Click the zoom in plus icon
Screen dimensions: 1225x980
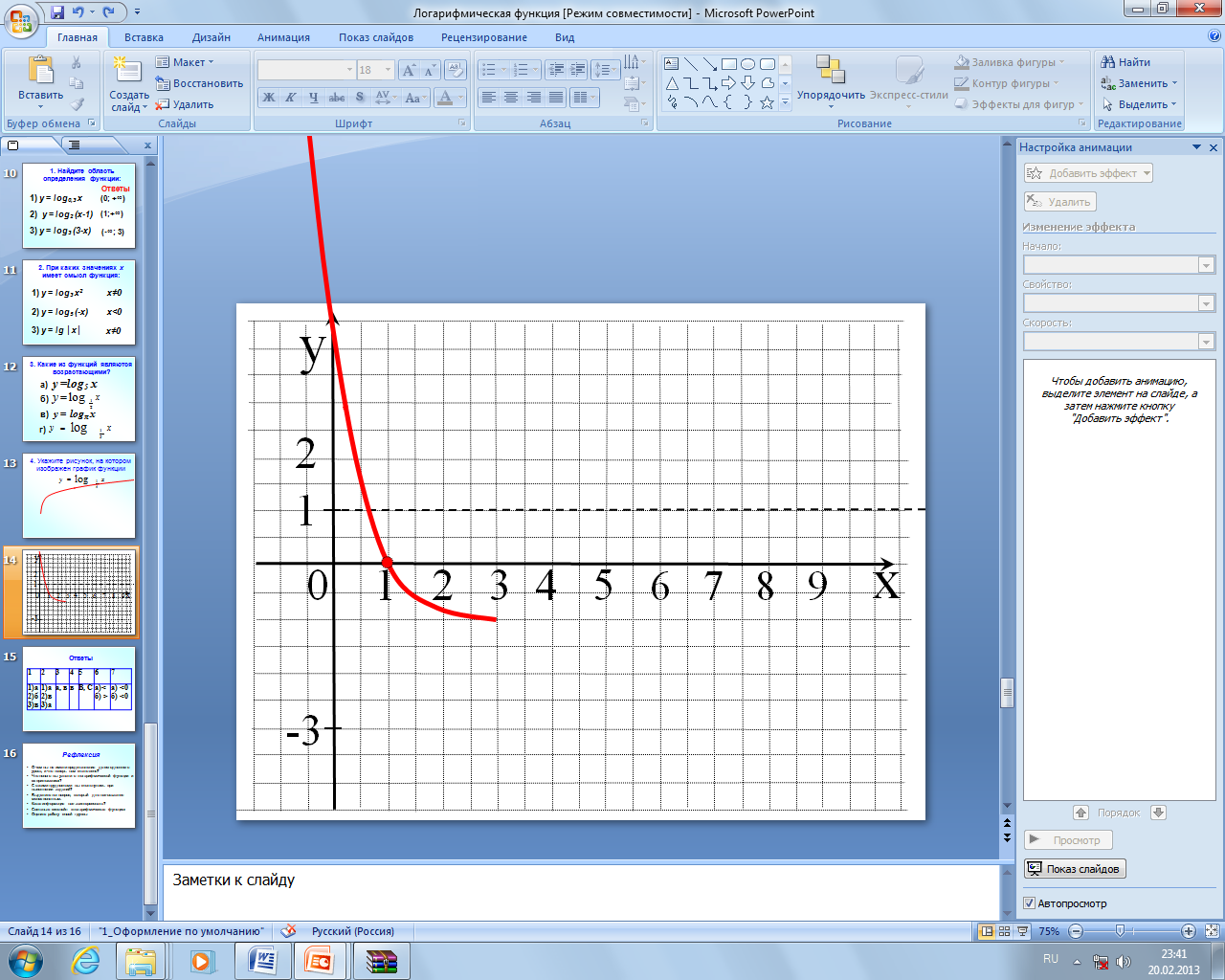[x=1189, y=931]
